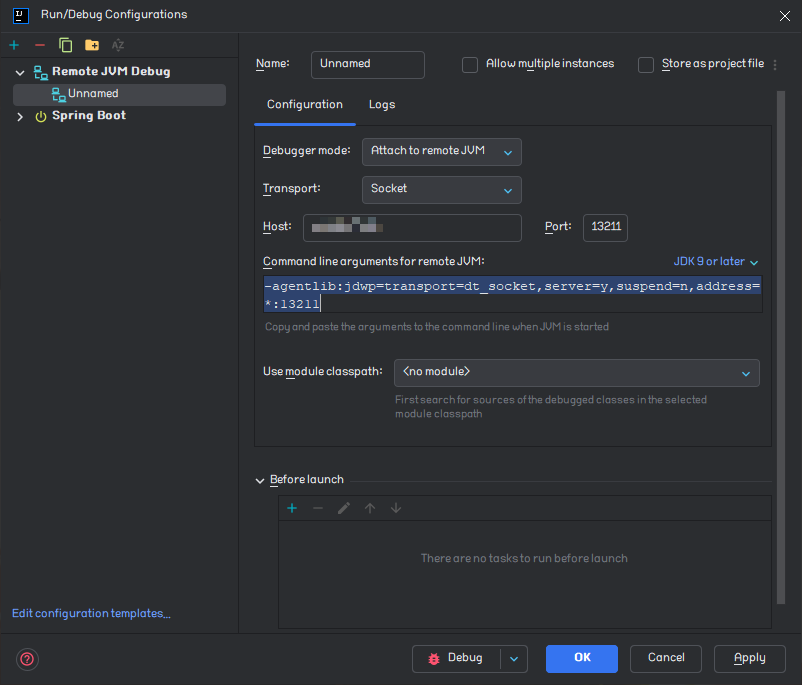802x685 pixels.
Task: Move before launch task down
Action: (x=396, y=508)
